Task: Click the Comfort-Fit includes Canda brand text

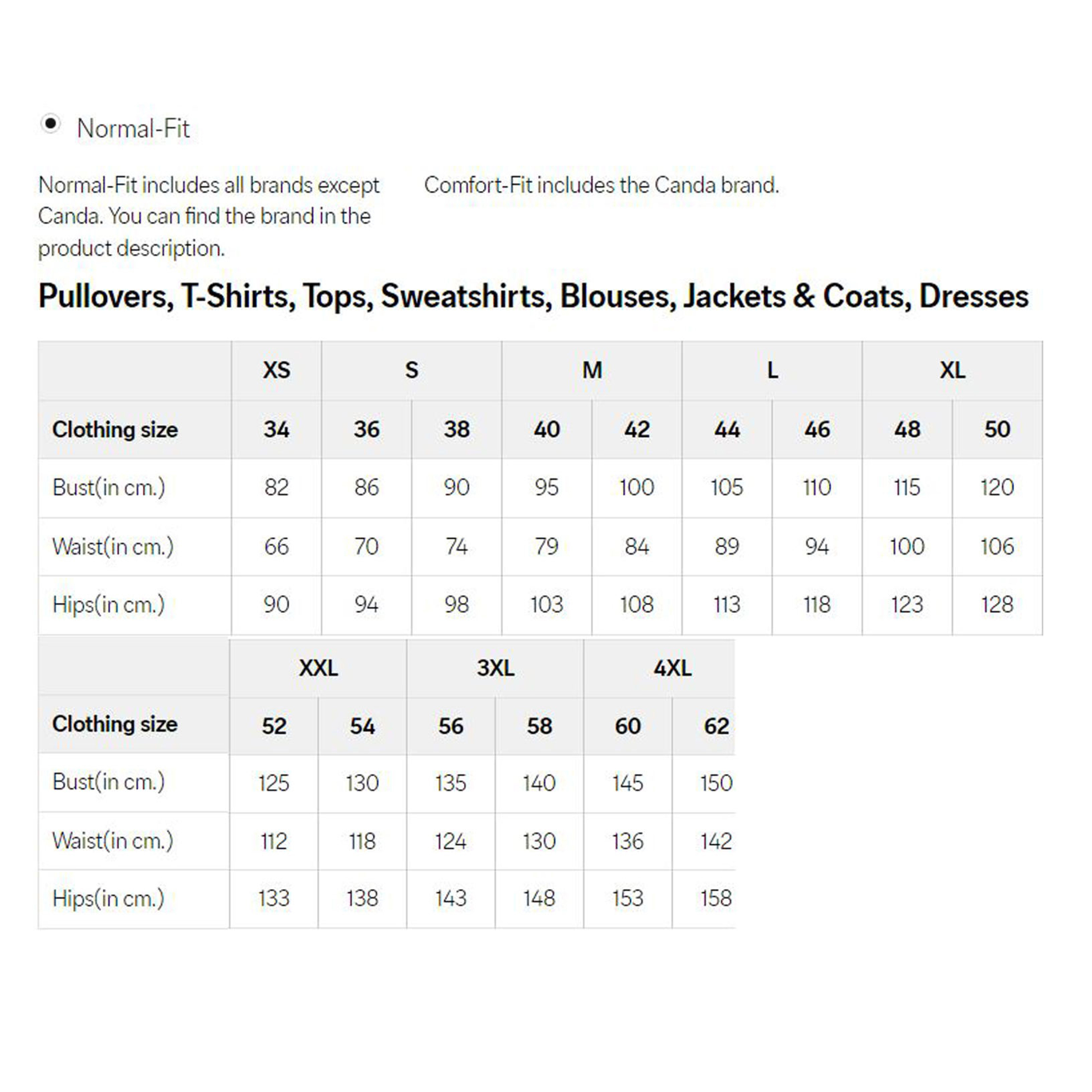Action: pyautogui.click(x=602, y=185)
